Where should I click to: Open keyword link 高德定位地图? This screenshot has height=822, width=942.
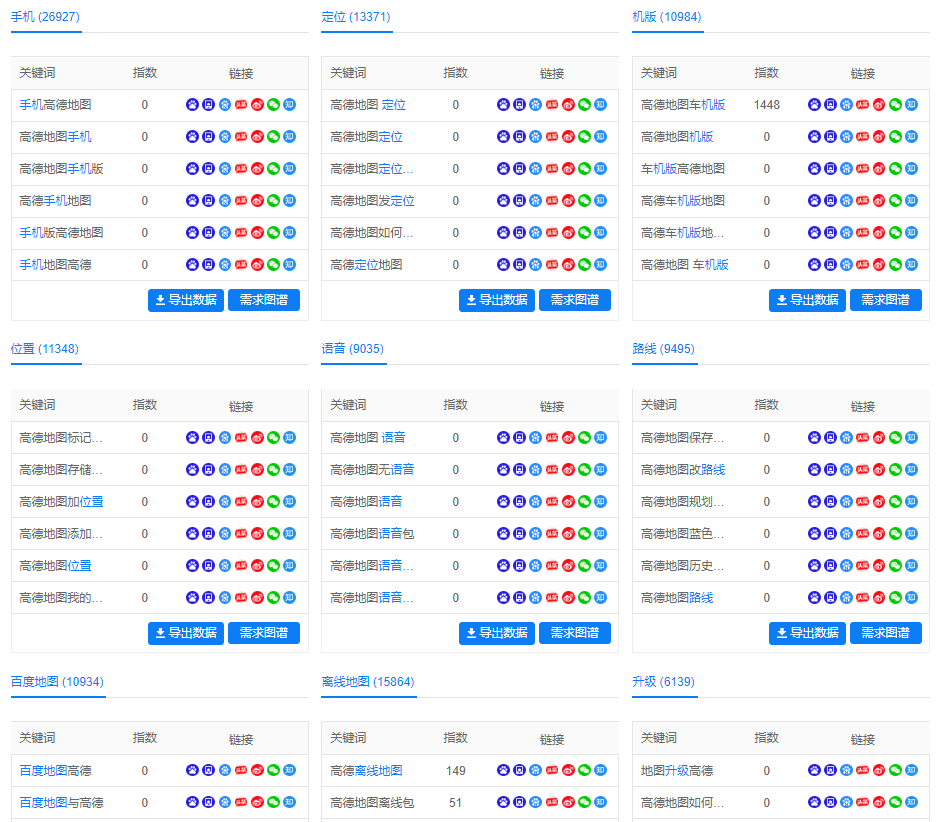pyautogui.click(x=366, y=264)
